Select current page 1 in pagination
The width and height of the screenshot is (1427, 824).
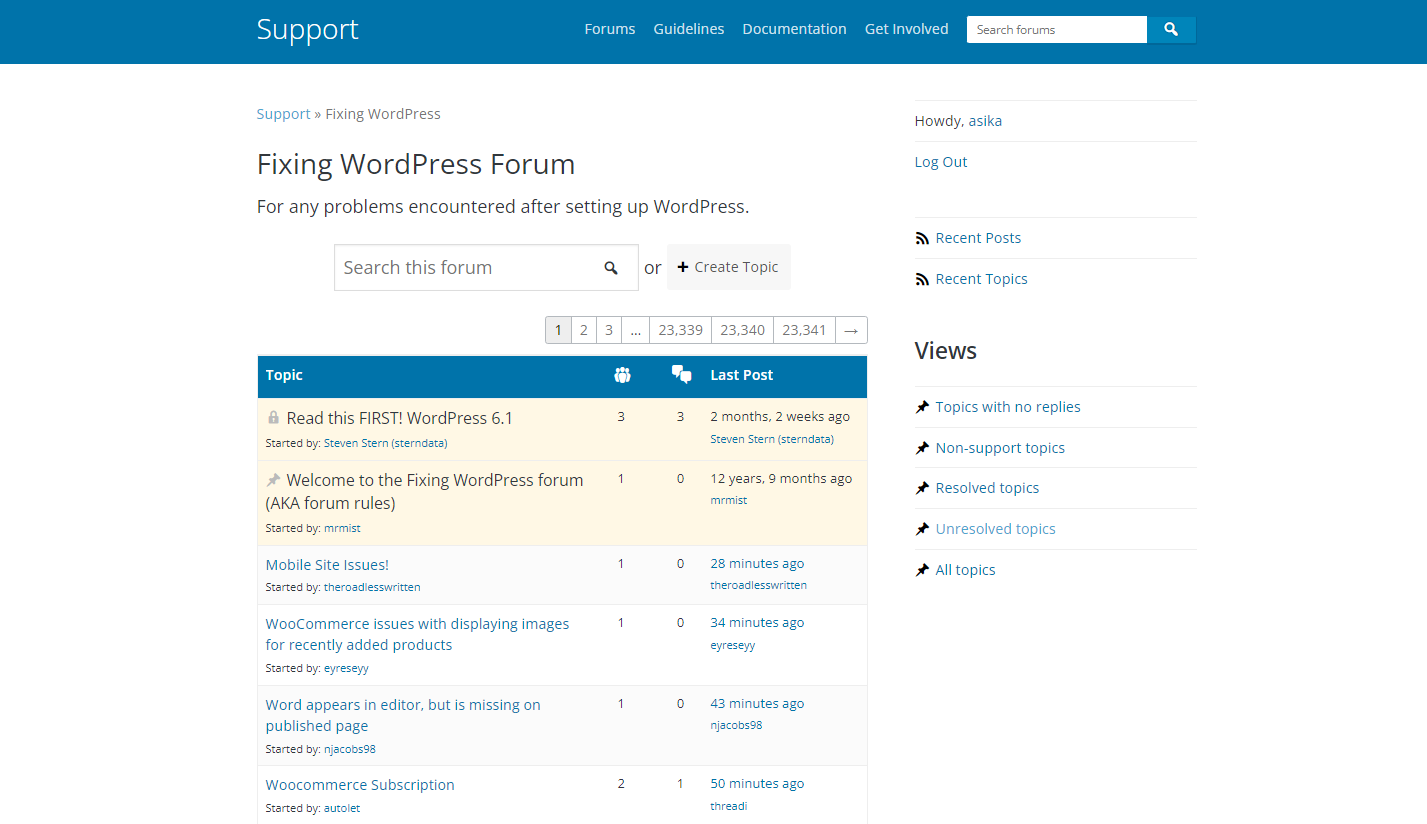pyautogui.click(x=559, y=330)
